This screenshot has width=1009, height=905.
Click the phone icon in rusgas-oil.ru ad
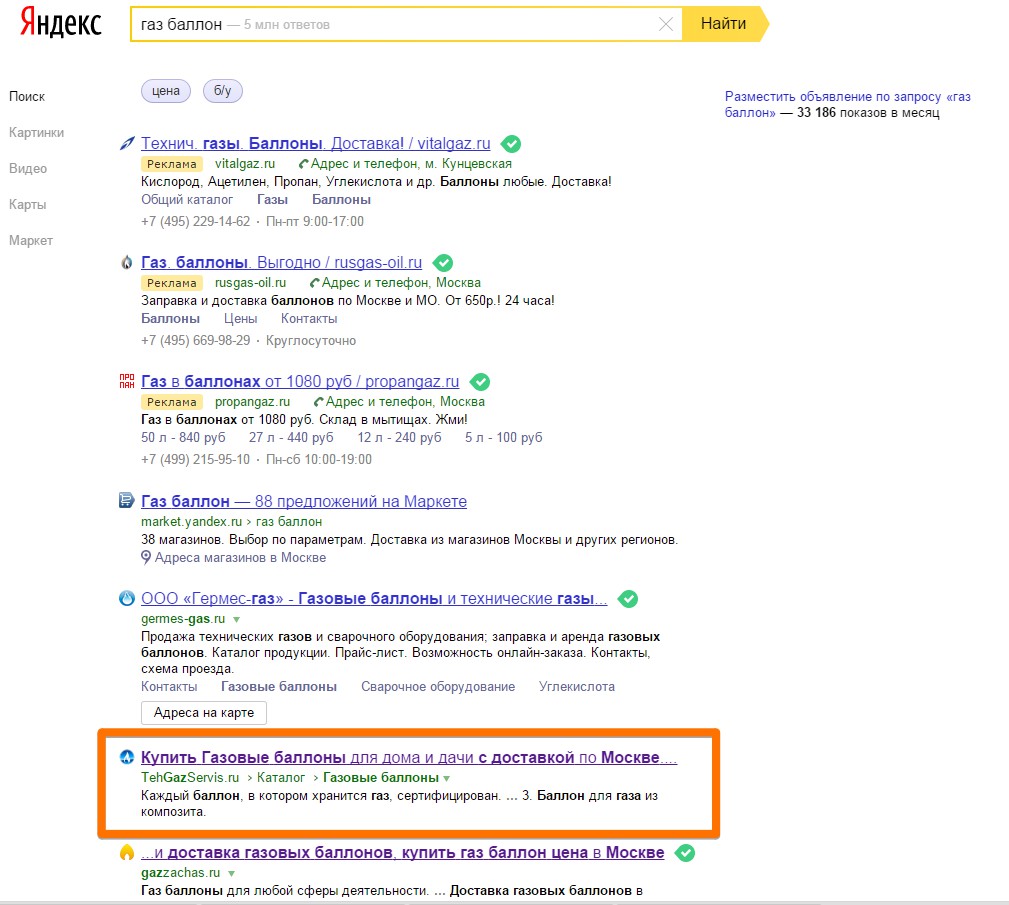[x=314, y=283]
